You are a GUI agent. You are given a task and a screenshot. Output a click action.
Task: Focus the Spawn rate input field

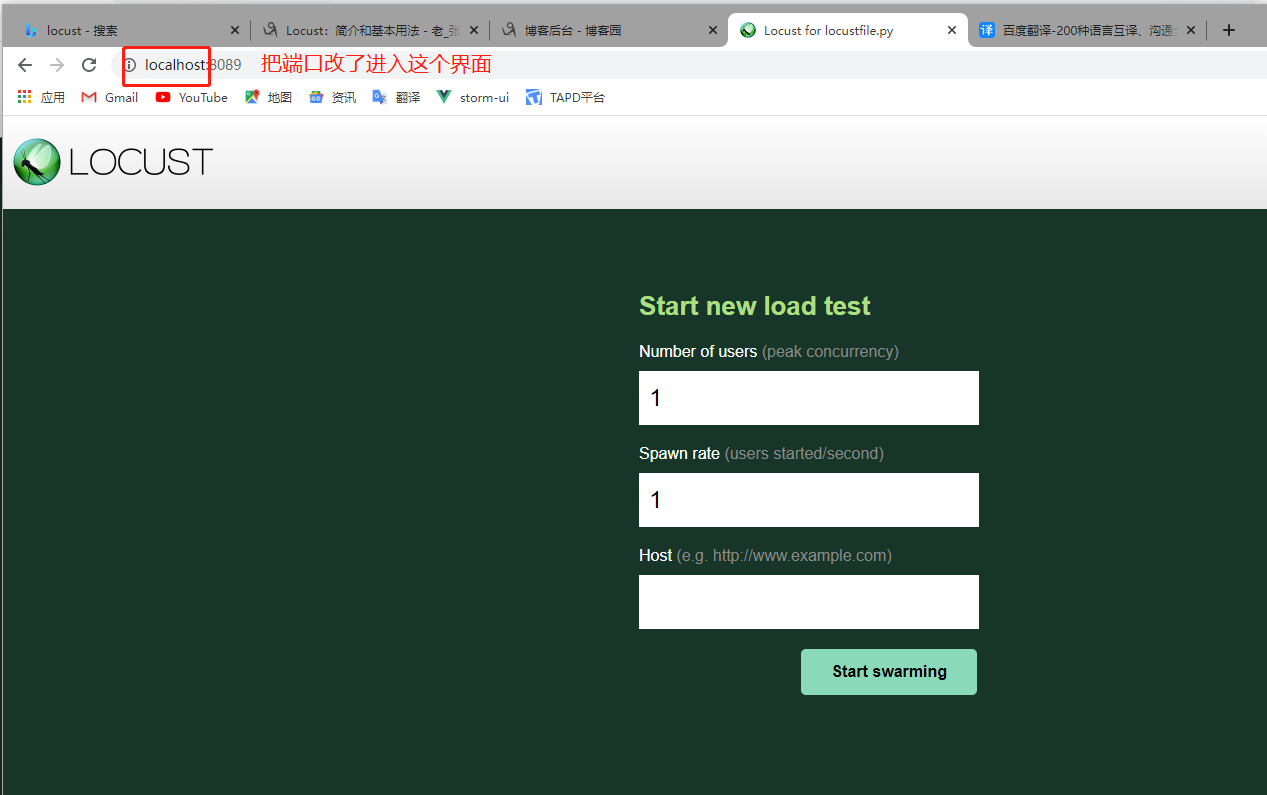click(x=809, y=500)
